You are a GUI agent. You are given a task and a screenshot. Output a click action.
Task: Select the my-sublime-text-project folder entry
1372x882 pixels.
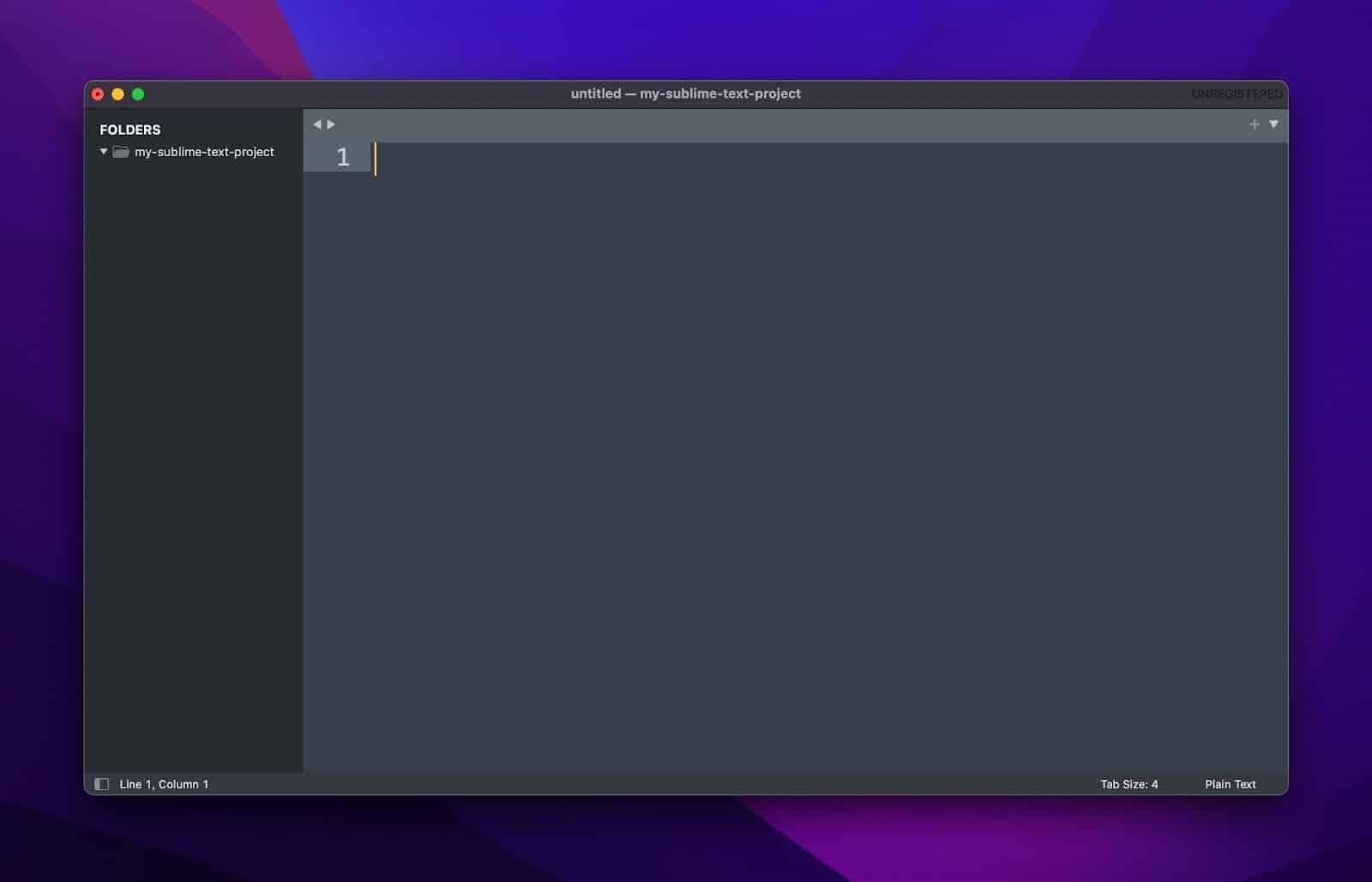tap(204, 152)
